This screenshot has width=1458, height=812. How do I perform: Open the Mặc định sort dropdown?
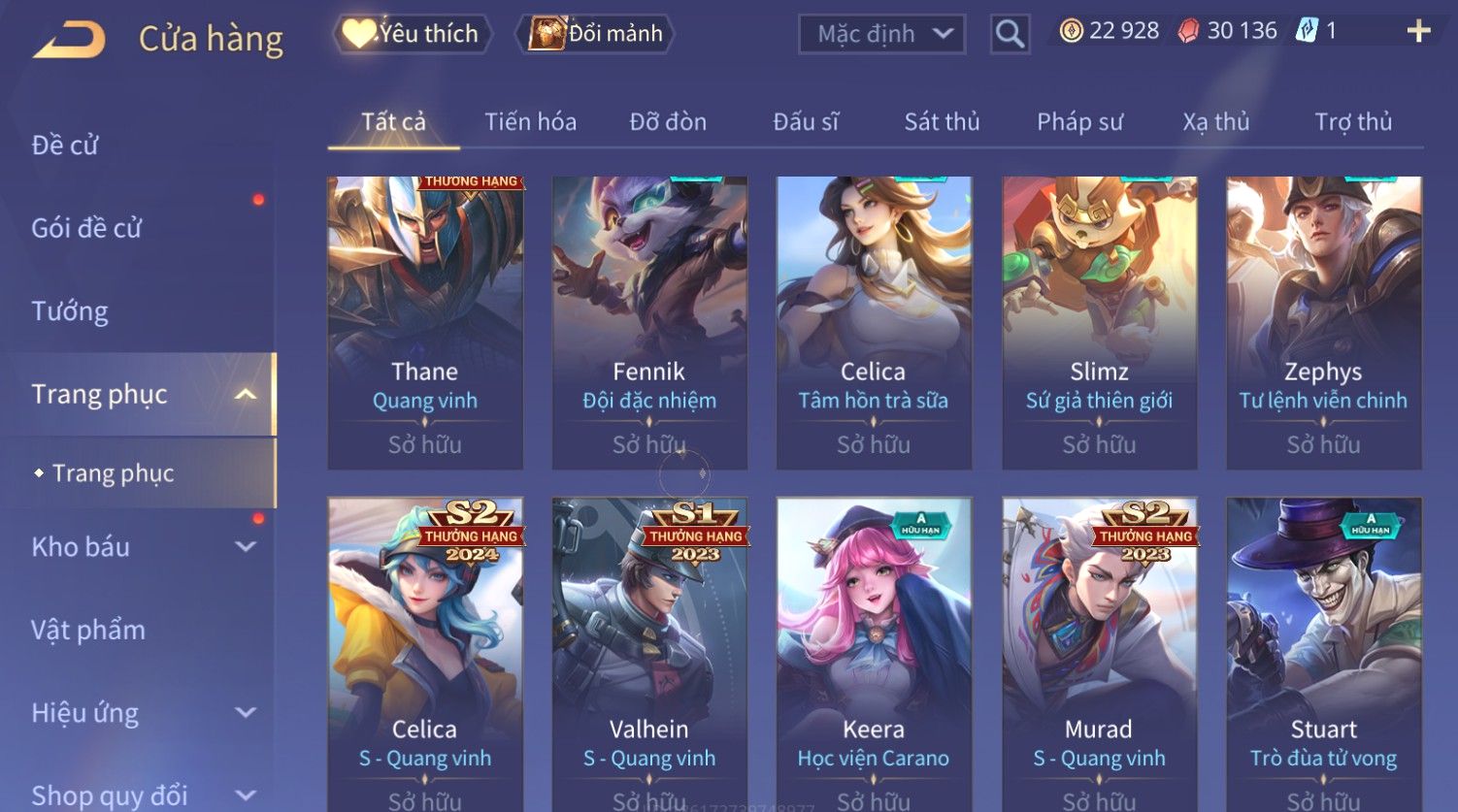tap(881, 35)
